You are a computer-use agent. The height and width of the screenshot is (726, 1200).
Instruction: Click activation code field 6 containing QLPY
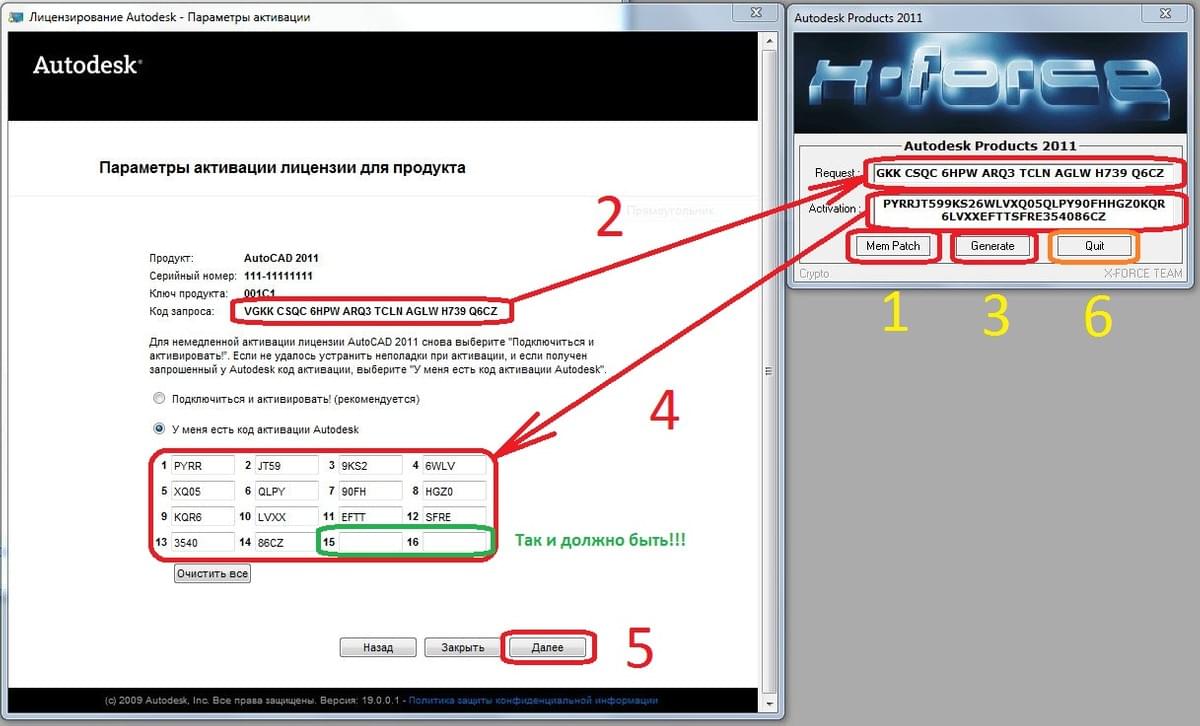[x=285, y=491]
